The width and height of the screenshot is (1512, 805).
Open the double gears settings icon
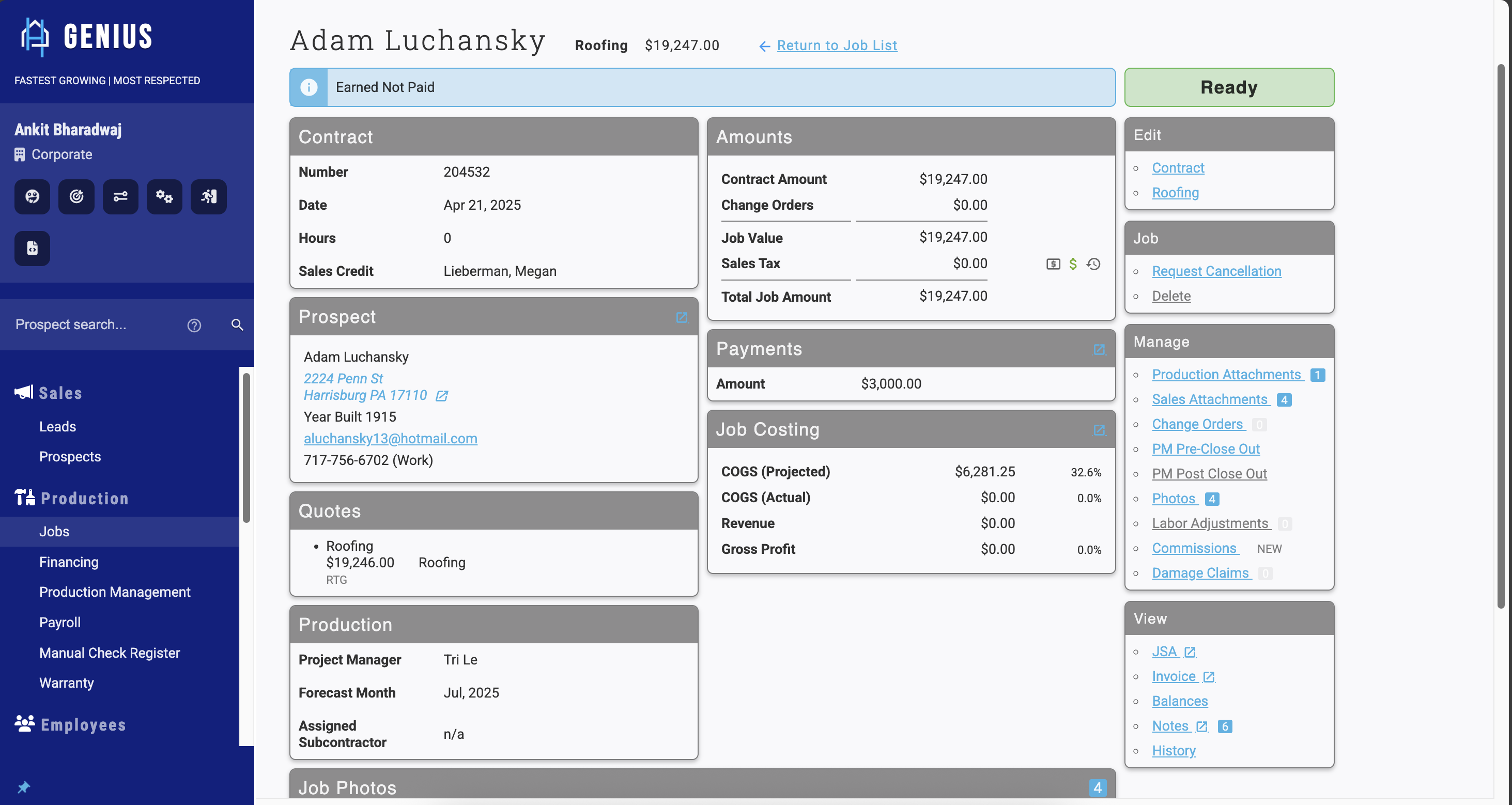click(x=164, y=196)
